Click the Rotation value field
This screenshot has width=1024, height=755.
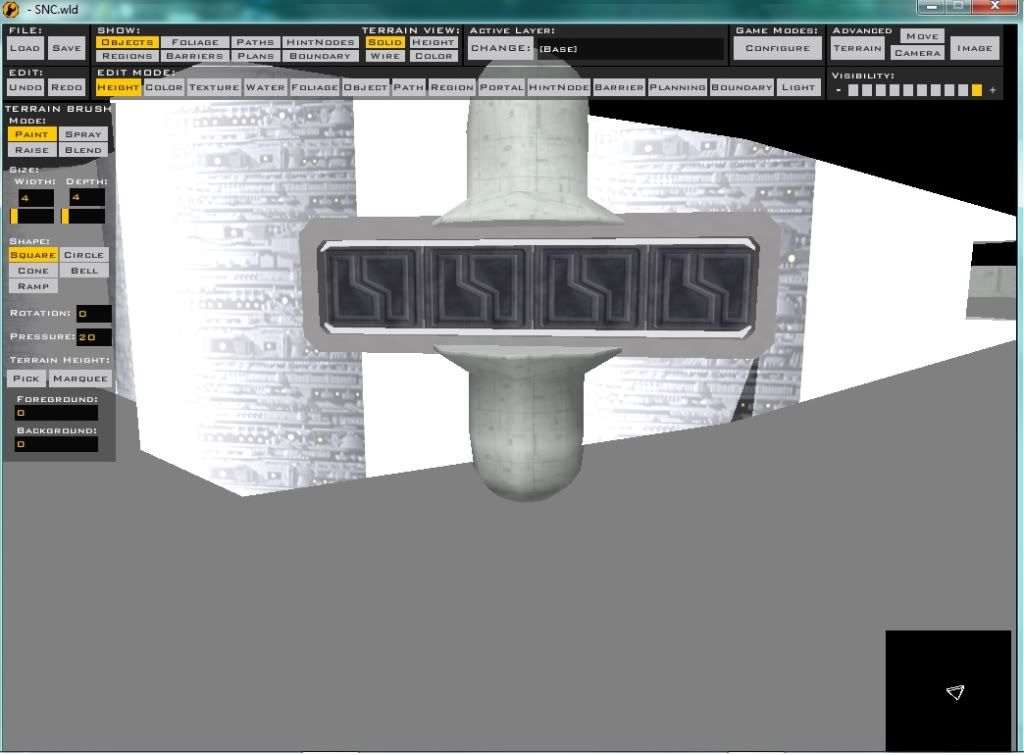(x=94, y=313)
